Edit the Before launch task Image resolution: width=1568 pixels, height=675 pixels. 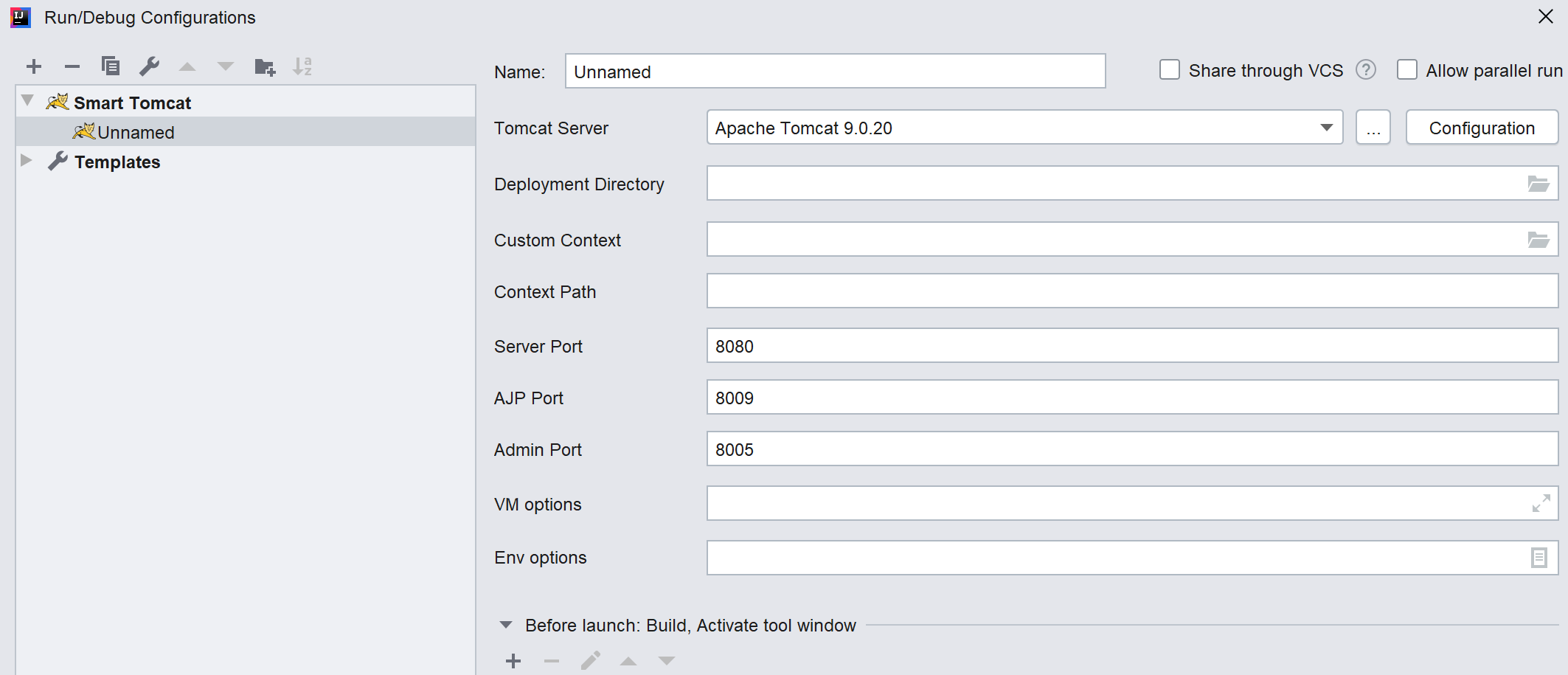coord(590,660)
